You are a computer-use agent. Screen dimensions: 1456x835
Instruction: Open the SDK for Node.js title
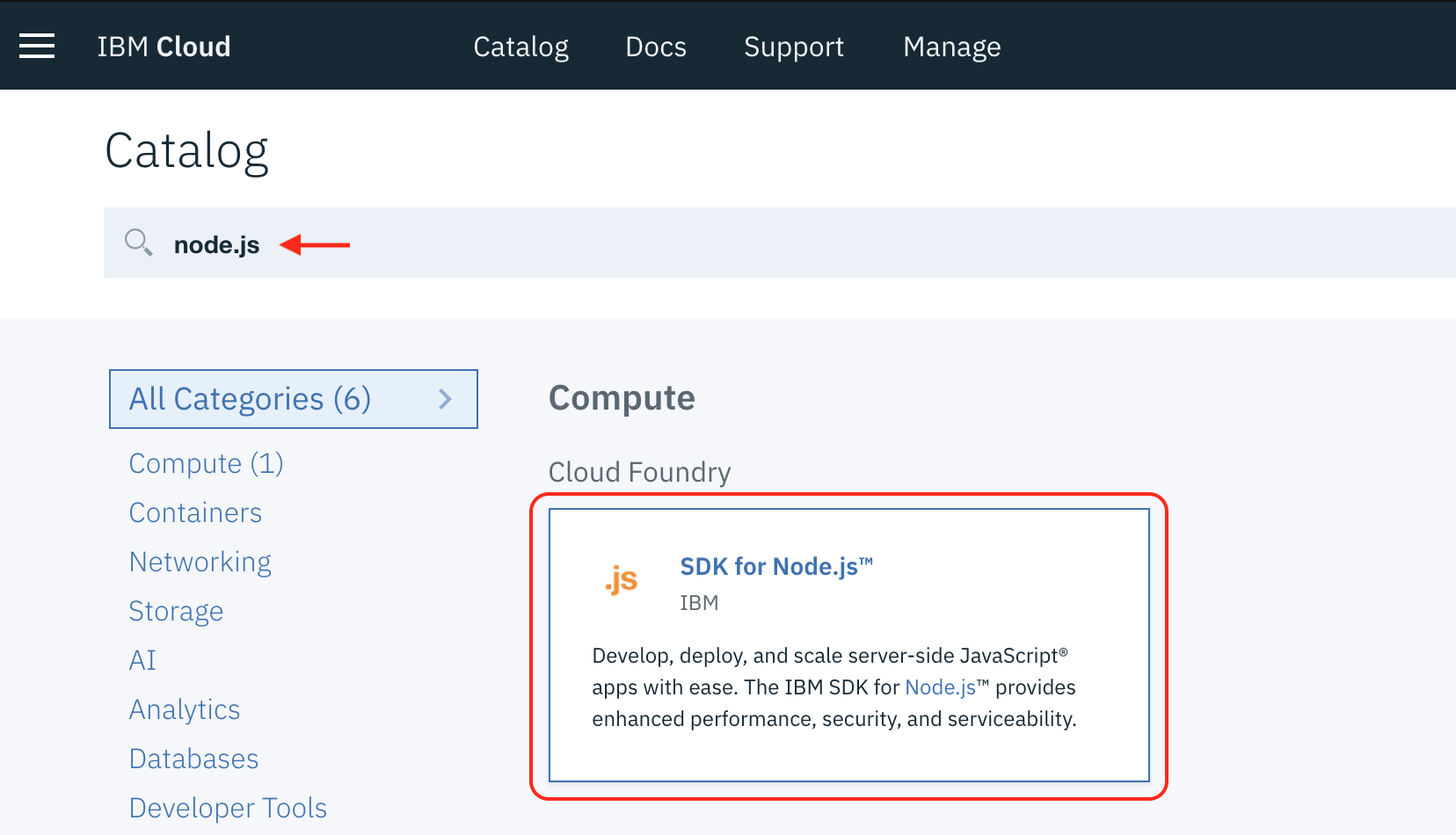tap(776, 567)
